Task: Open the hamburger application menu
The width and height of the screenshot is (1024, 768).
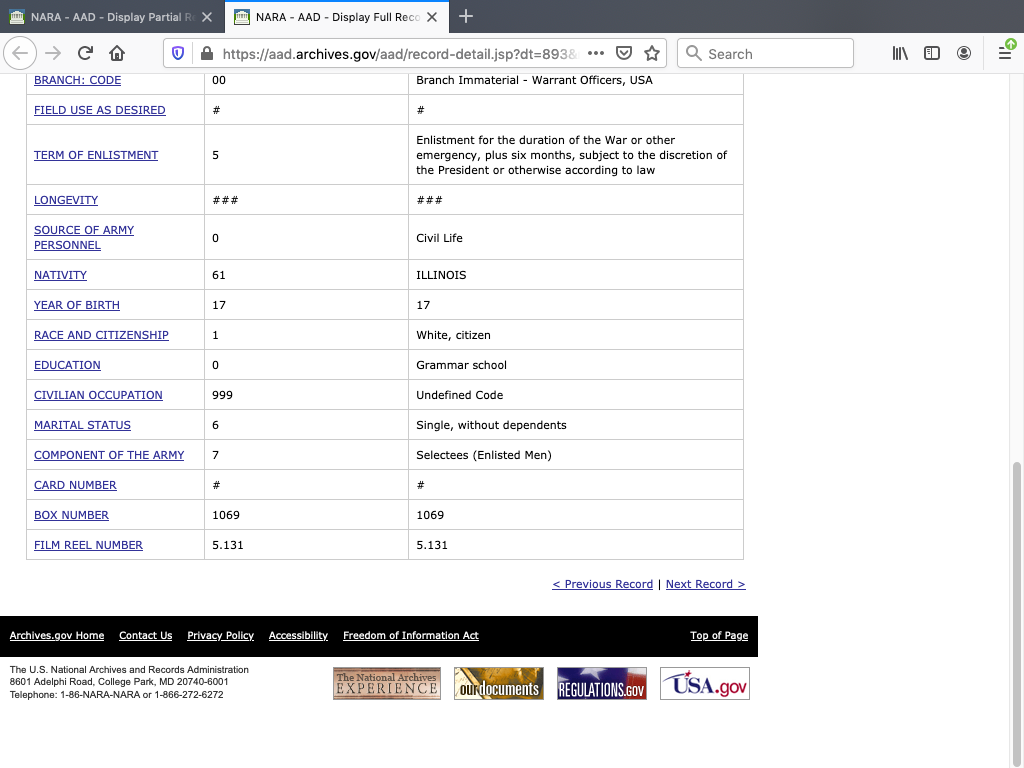Action: pyautogui.click(x=1005, y=54)
